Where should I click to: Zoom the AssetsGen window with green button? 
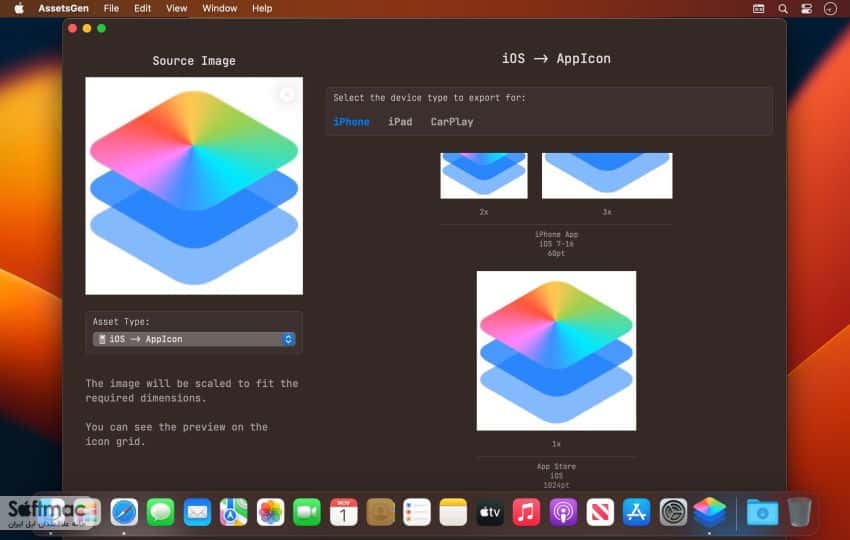(101, 28)
